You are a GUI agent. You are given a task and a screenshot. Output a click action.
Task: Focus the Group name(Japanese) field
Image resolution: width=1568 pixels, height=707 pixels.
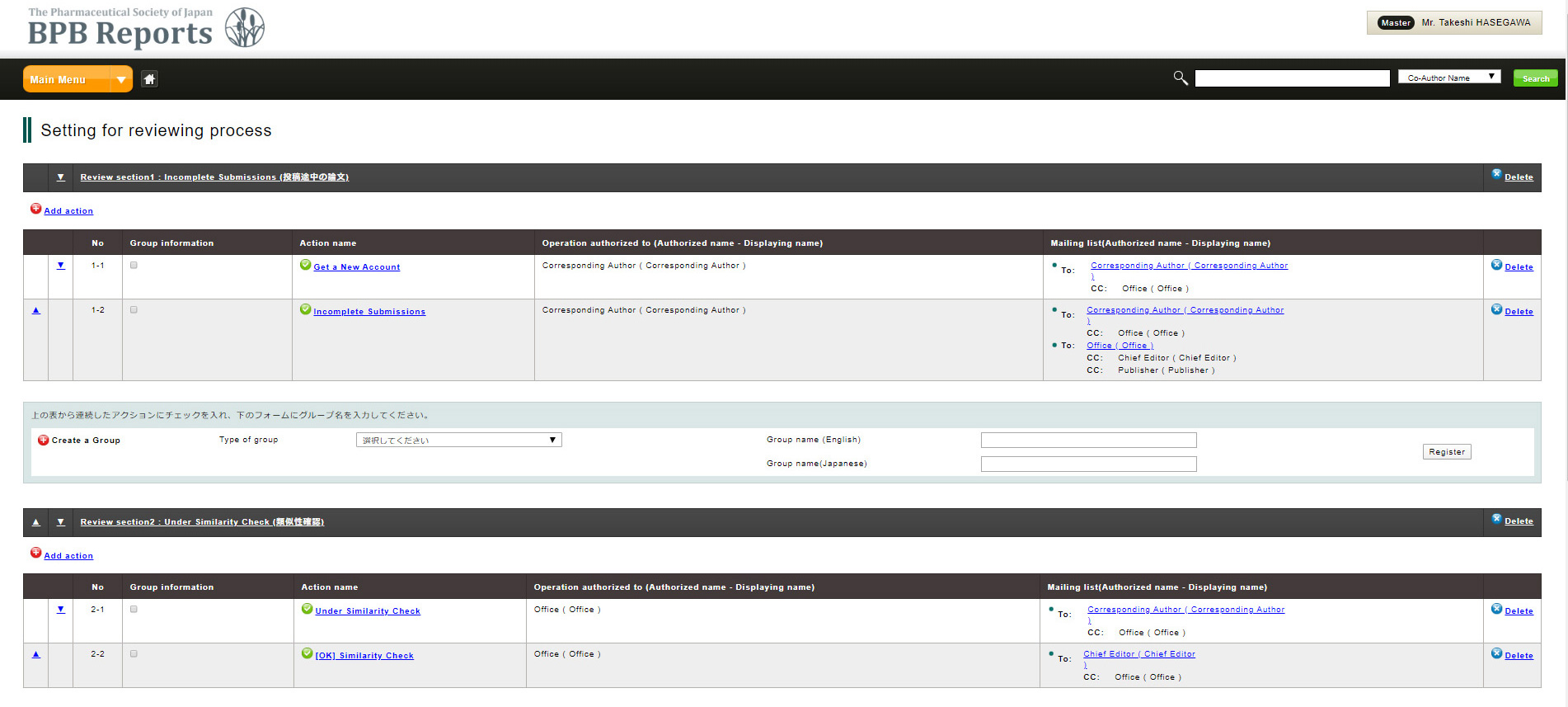pyautogui.click(x=1088, y=464)
